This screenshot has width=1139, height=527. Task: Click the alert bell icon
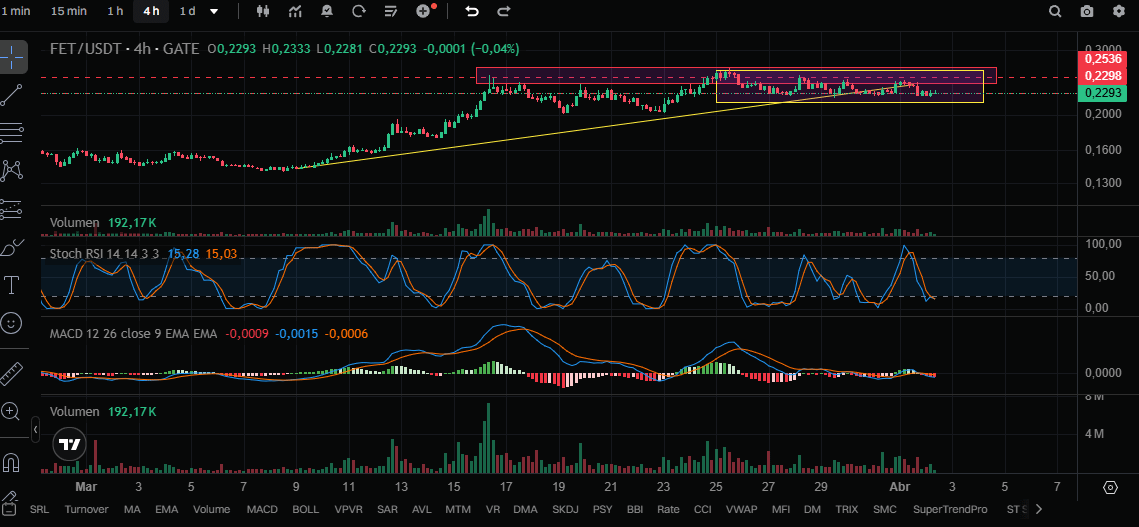(328, 11)
